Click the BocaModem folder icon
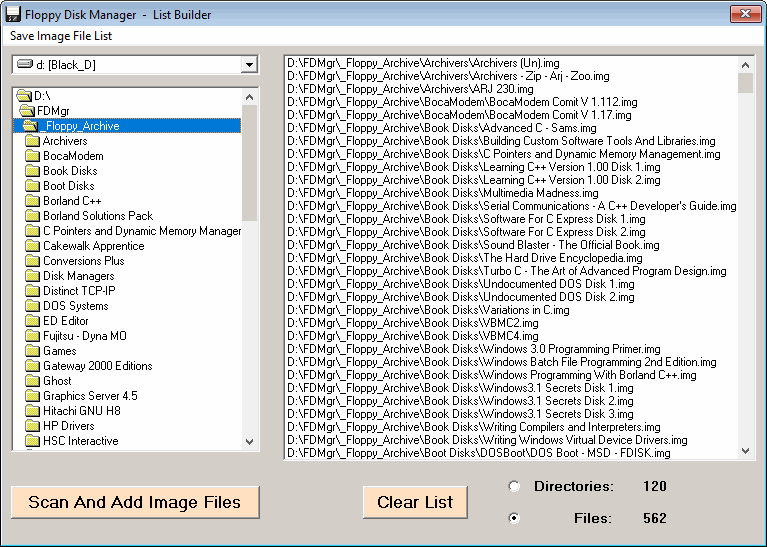This screenshot has width=767, height=547. pyautogui.click(x=33, y=156)
